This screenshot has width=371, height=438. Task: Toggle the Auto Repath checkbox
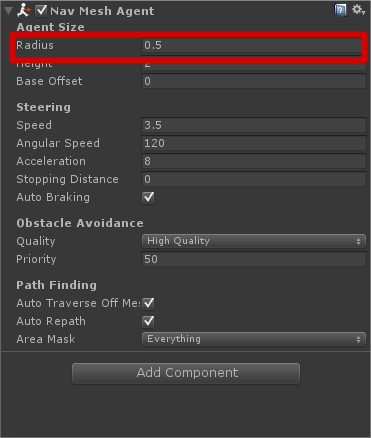148,321
